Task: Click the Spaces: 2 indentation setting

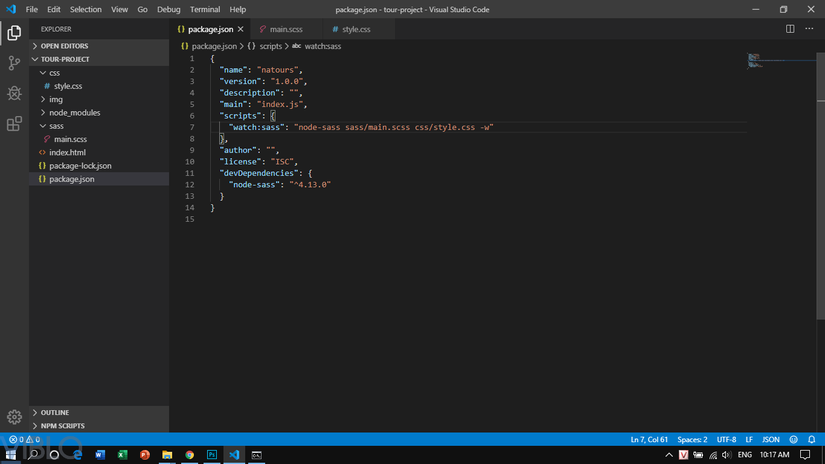Action: [x=692, y=439]
